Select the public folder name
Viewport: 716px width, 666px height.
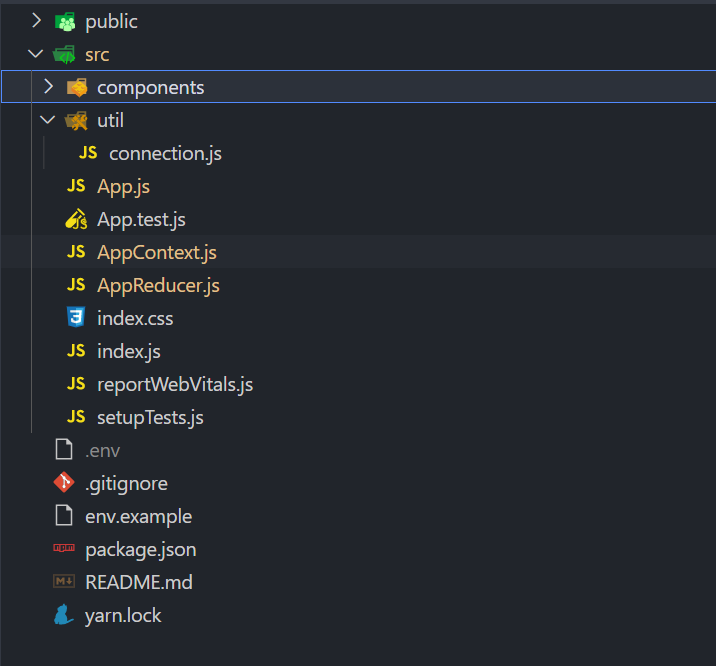click(111, 21)
